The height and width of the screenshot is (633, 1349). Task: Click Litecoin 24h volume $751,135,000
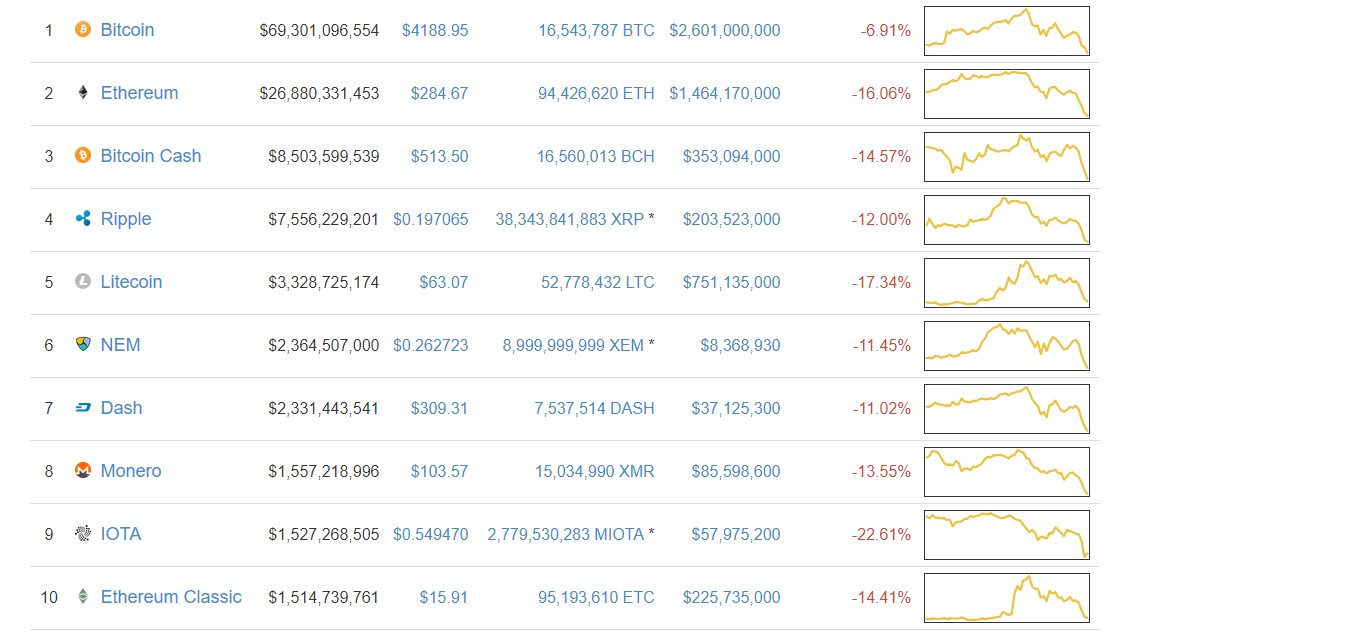pos(731,283)
